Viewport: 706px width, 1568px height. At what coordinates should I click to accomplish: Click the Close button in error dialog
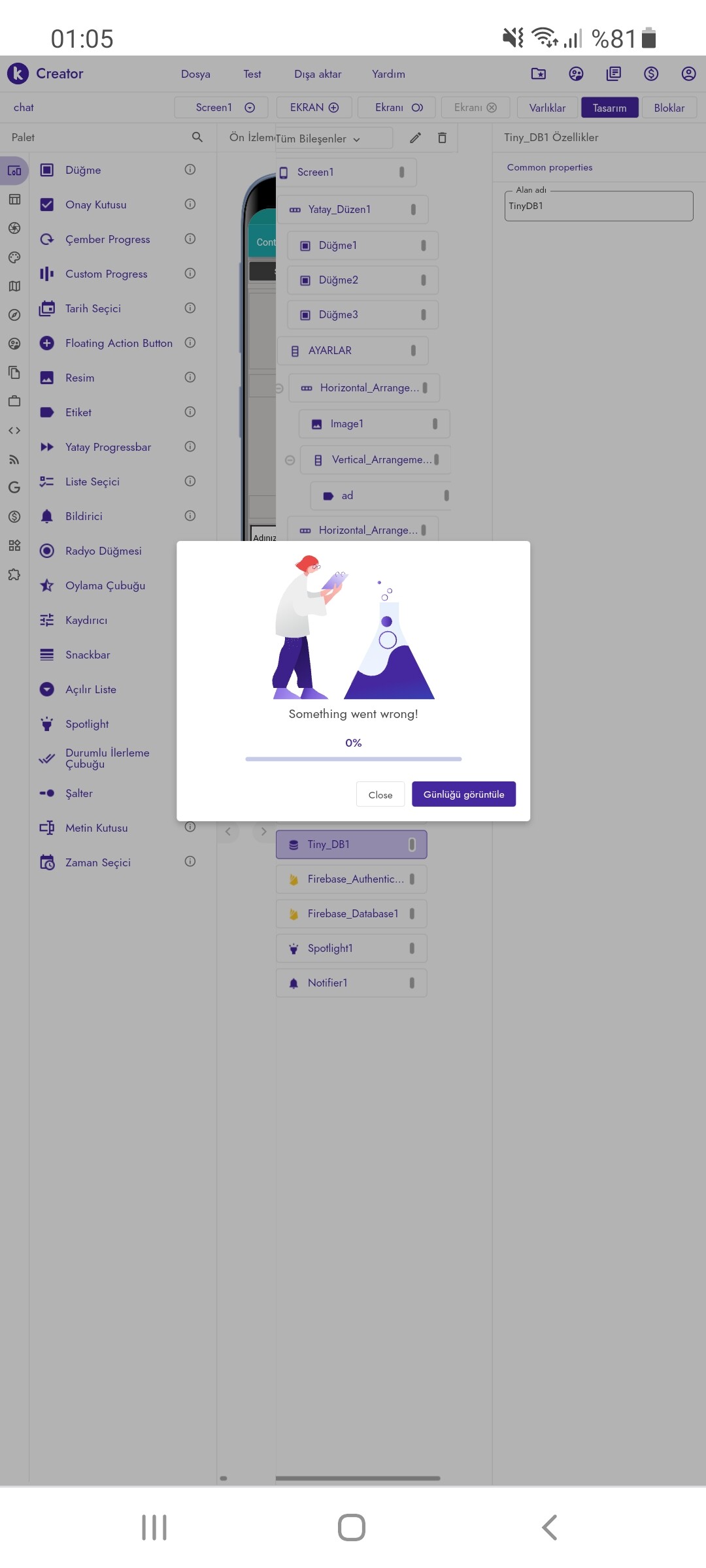point(380,795)
